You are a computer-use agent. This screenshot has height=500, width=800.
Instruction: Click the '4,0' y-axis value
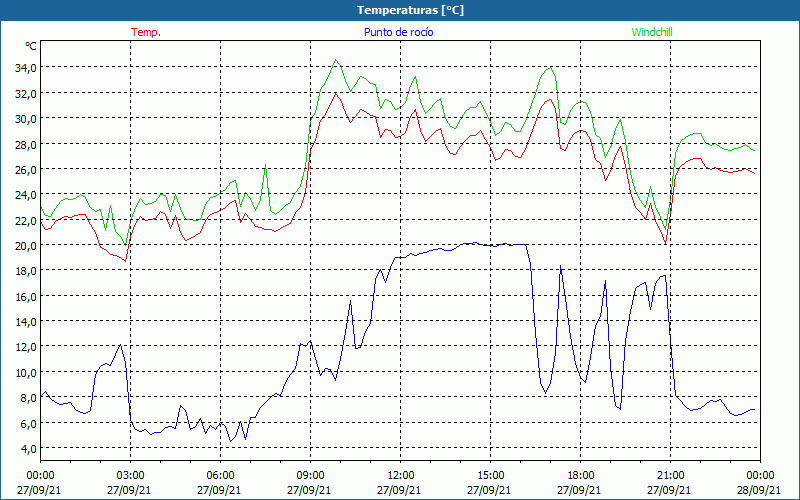[x=28, y=448]
